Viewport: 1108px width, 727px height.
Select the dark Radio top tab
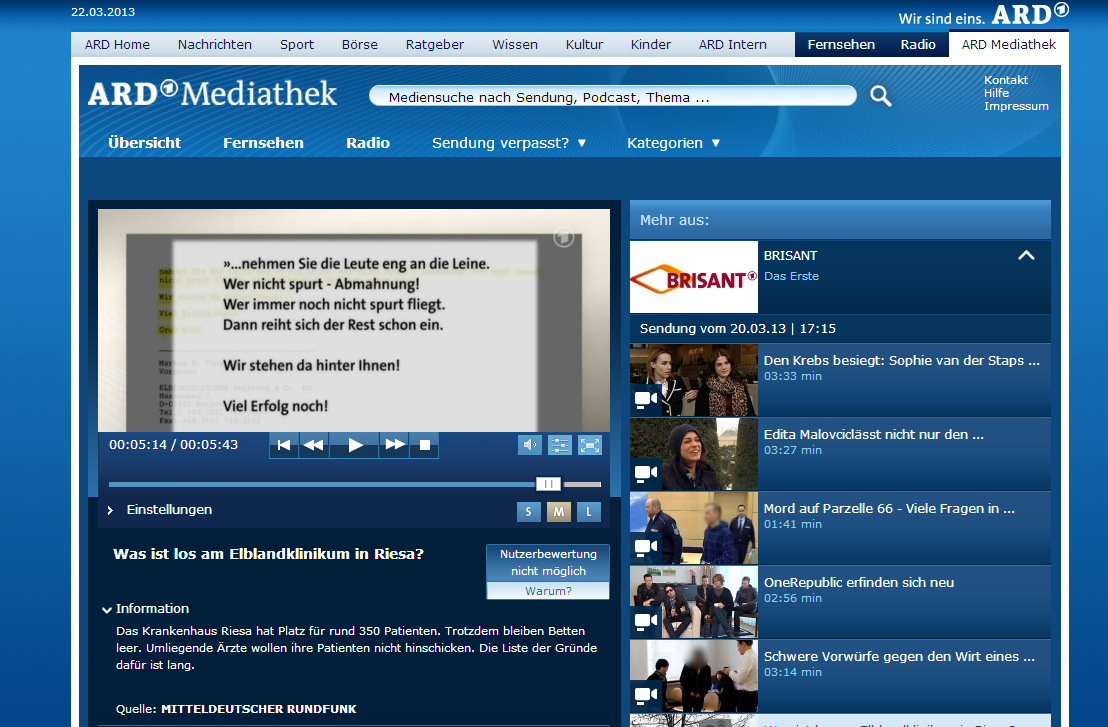click(918, 45)
